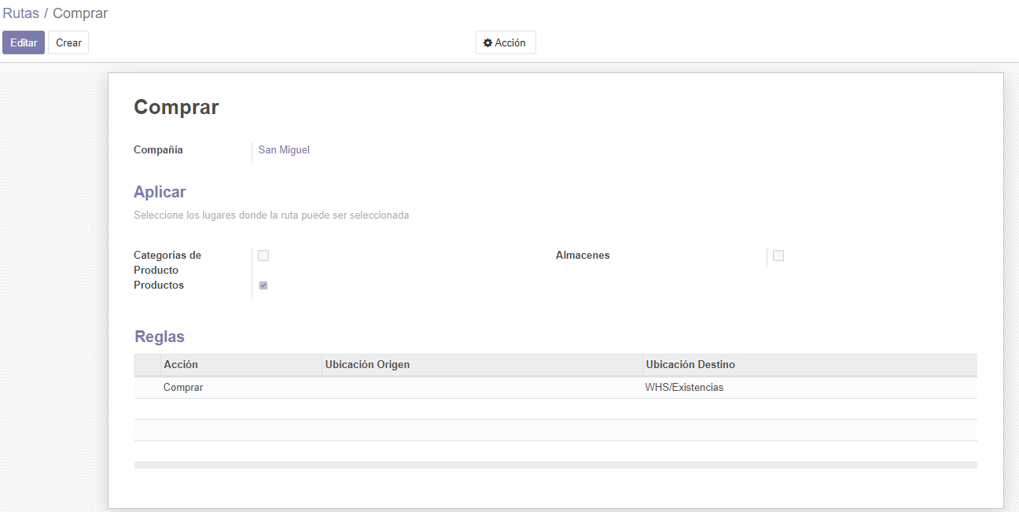This screenshot has width=1019, height=512.
Task: Click the Reglas section heading
Action: click(159, 337)
